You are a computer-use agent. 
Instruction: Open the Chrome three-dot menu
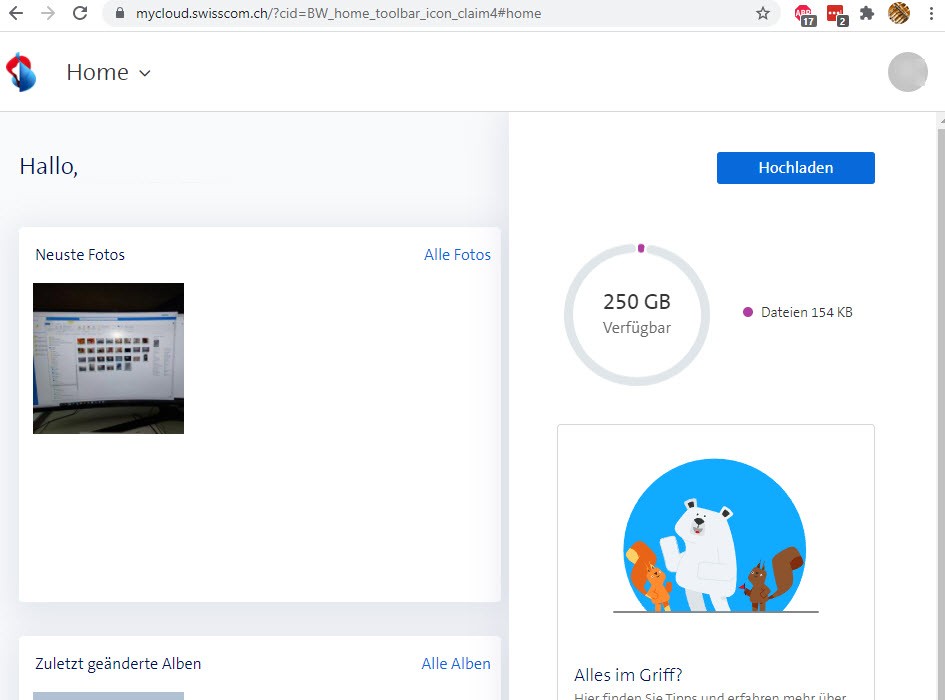coord(929,14)
